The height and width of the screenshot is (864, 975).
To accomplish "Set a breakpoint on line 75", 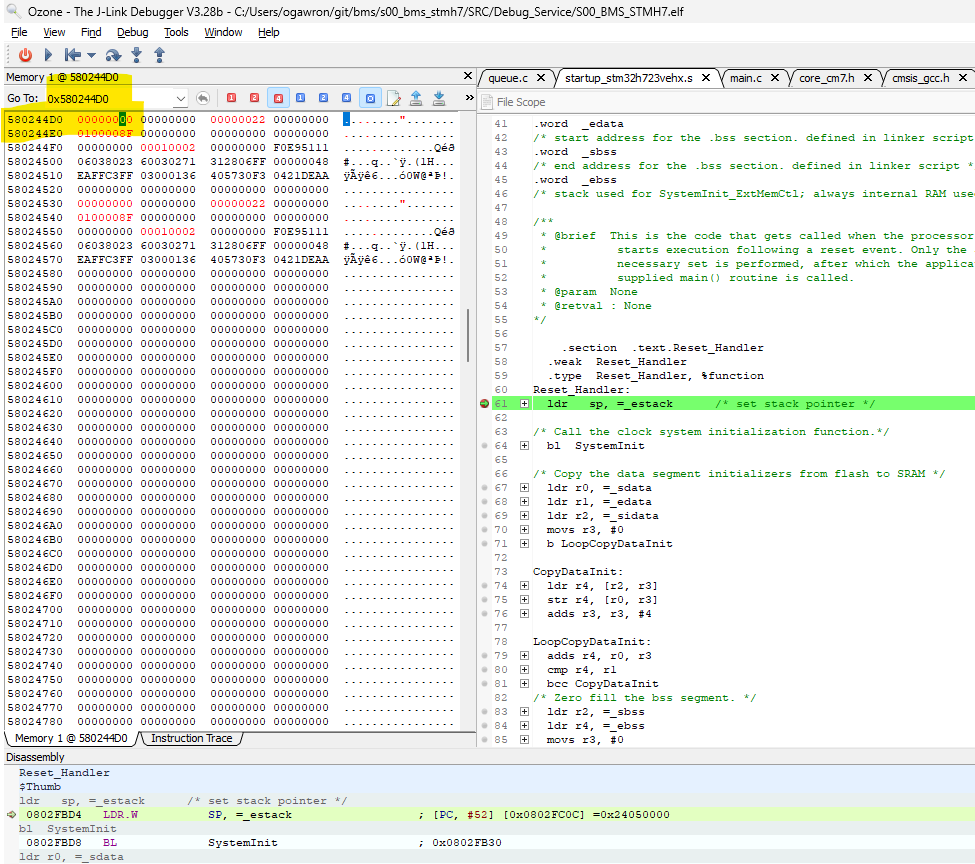I will click(484, 600).
